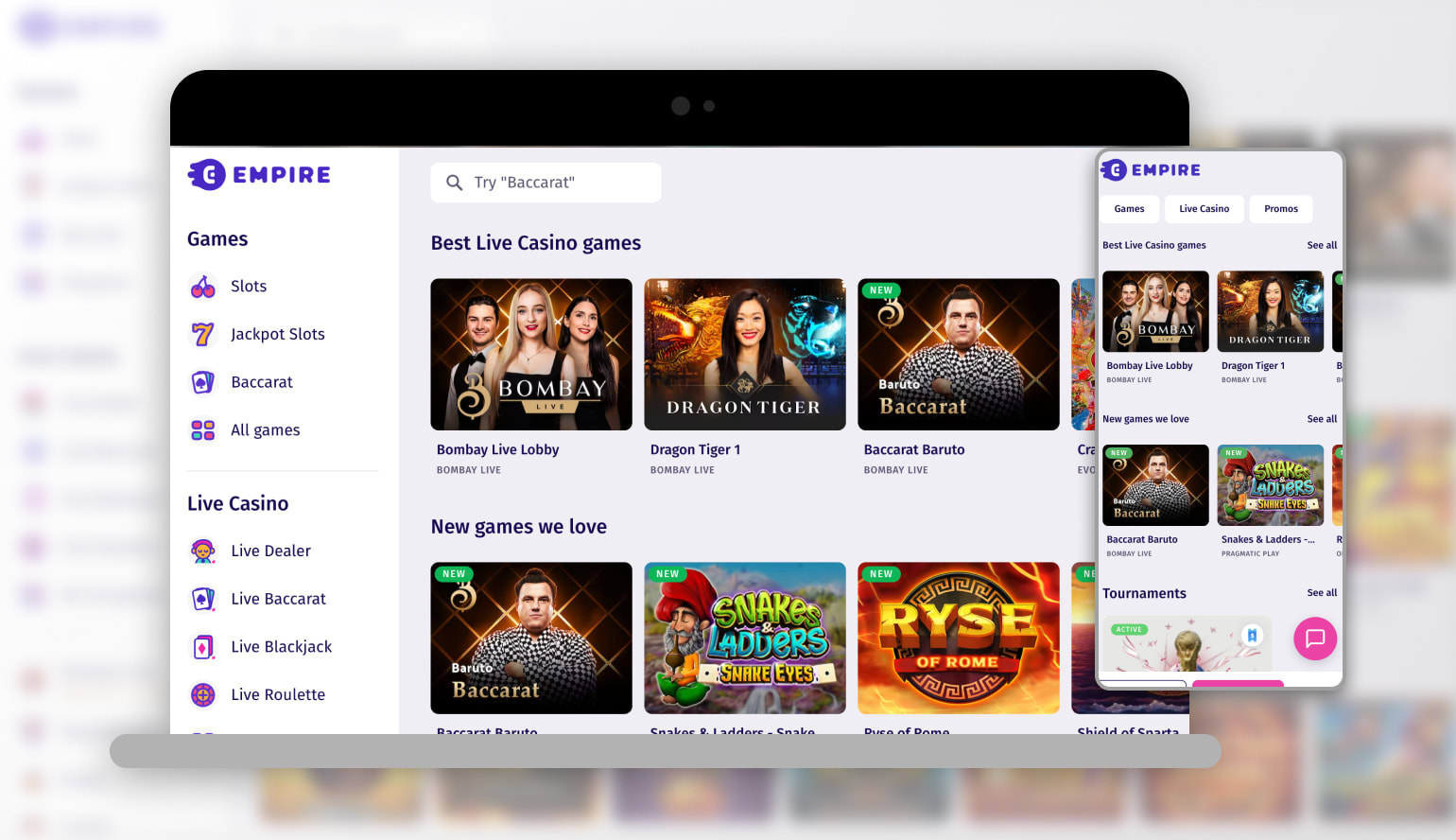
Task: Select Live Blackjack in the sidebar
Action: pos(282,647)
